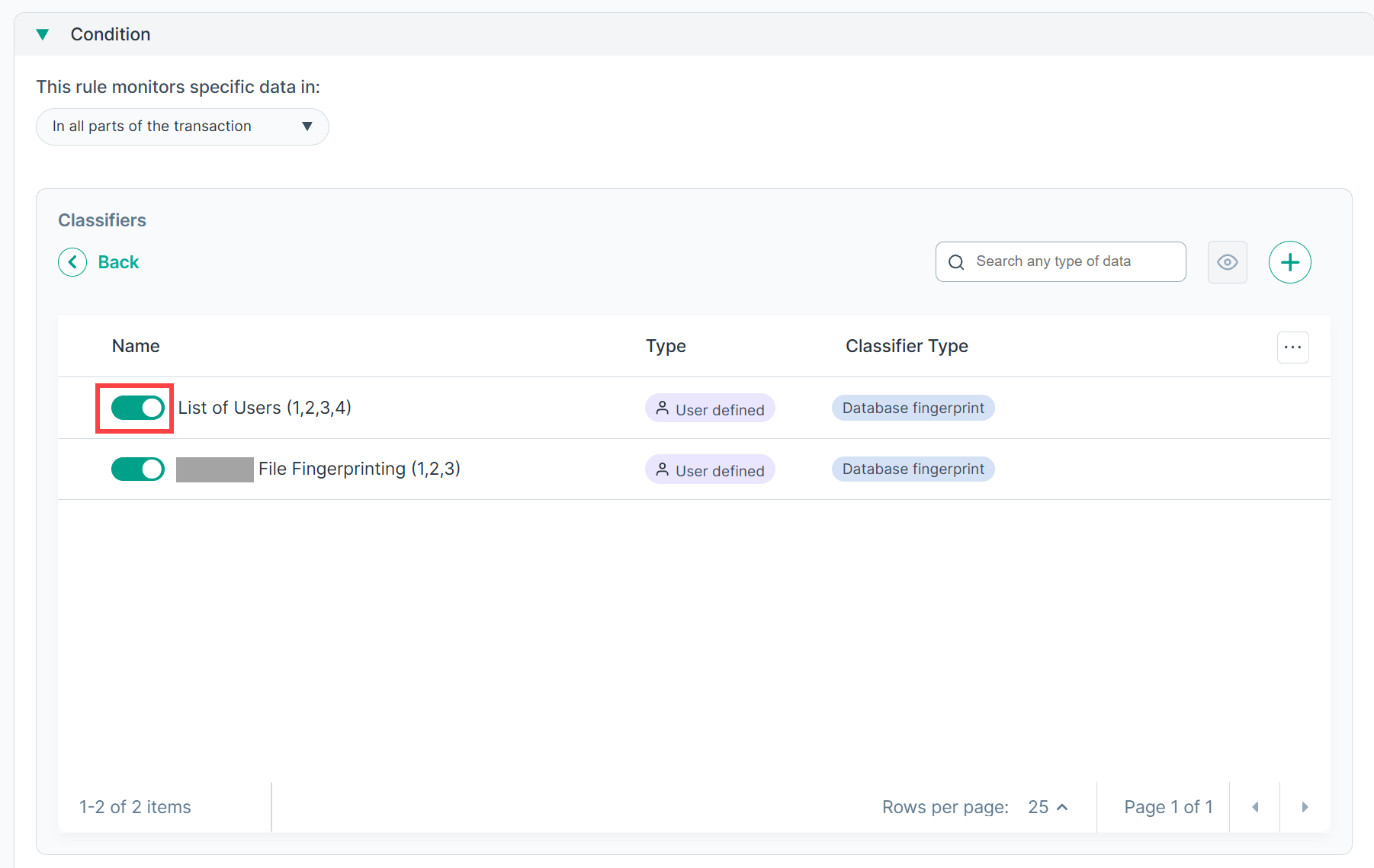Disable the List of Users toggle
1374x868 pixels.
pos(138,408)
